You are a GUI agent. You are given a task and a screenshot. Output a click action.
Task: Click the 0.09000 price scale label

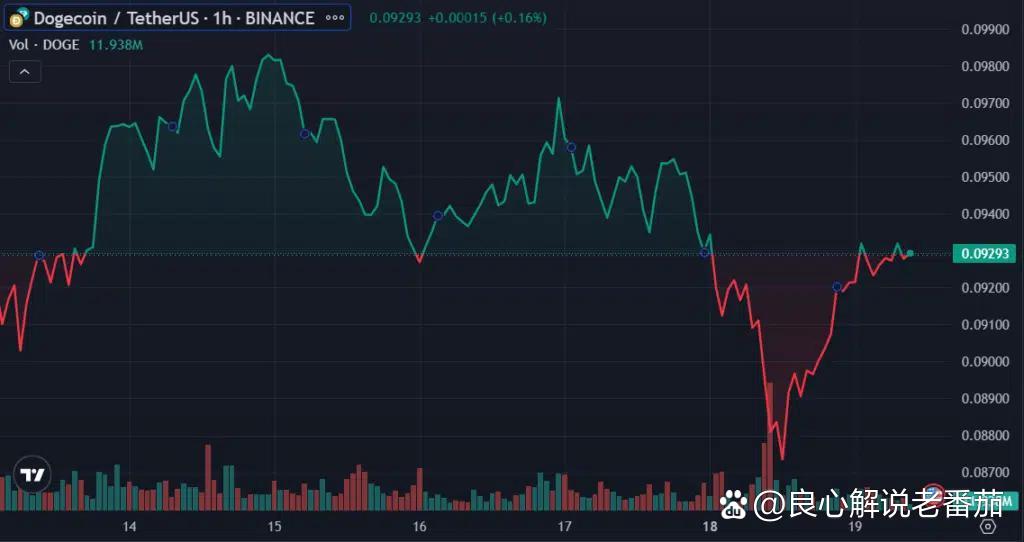click(x=984, y=361)
